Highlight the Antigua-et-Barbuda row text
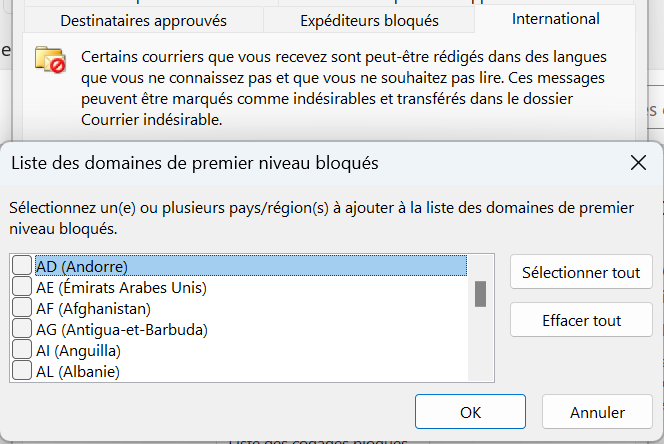664x444 pixels. tap(121, 330)
